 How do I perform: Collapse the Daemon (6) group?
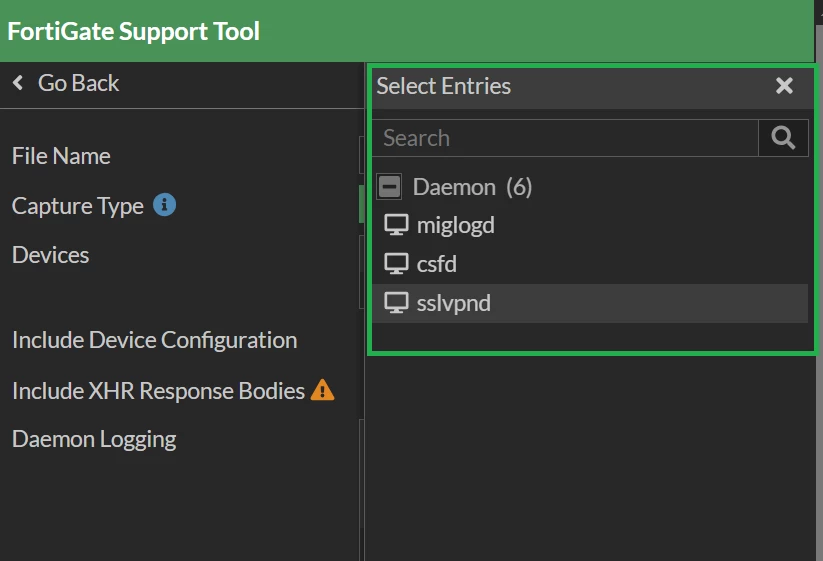point(389,186)
